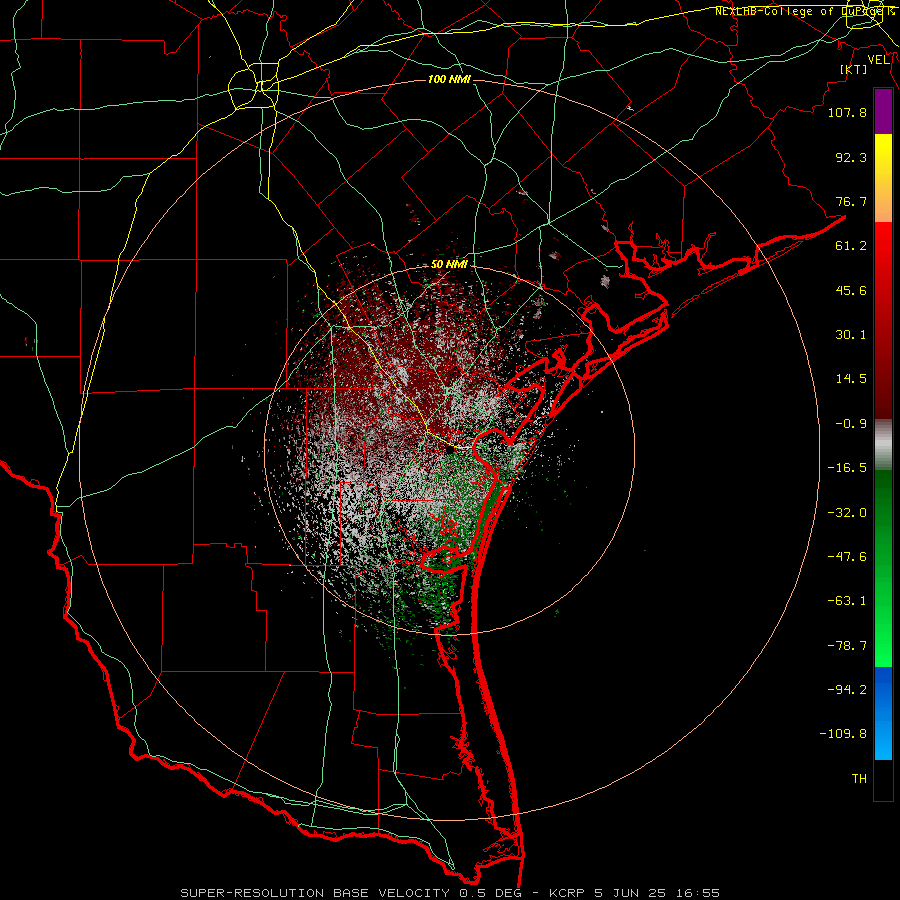This screenshot has height=900, width=900.
Task: Click the 100 NMI range ring label
Action: pyautogui.click(x=449, y=79)
